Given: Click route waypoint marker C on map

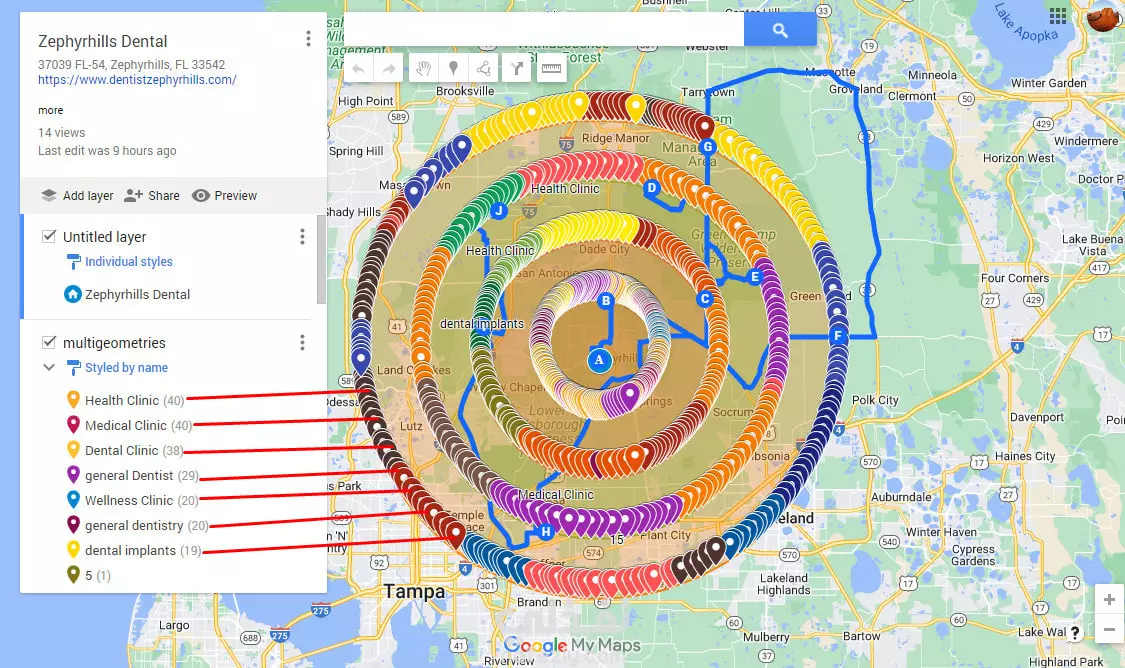Looking at the screenshot, I should pyautogui.click(x=705, y=298).
